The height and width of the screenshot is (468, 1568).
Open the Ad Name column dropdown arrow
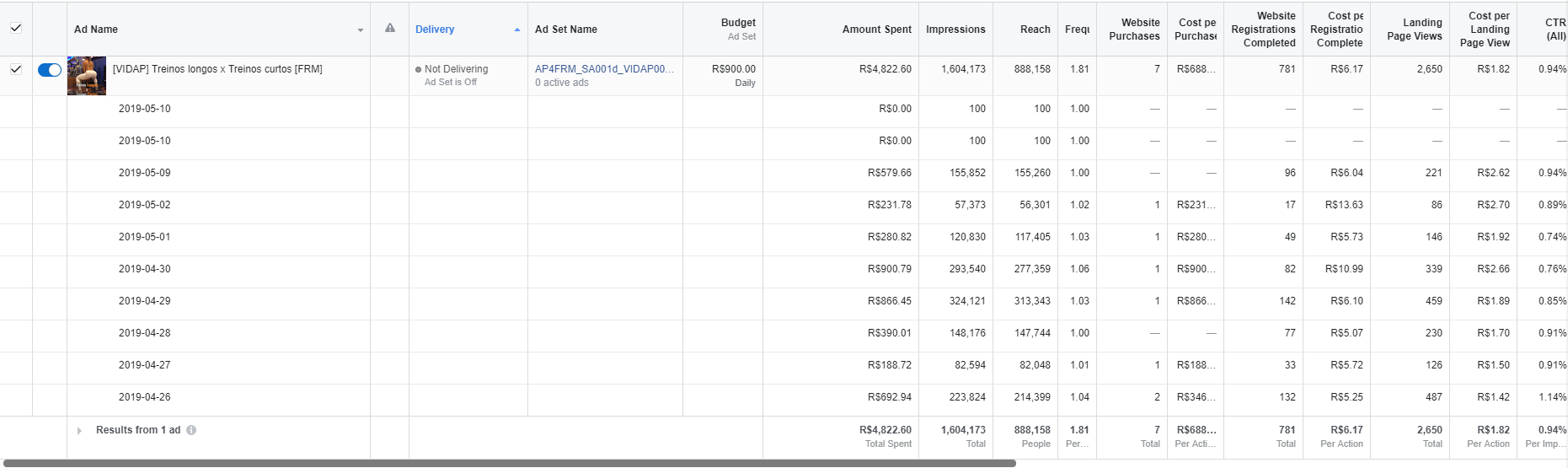[361, 30]
